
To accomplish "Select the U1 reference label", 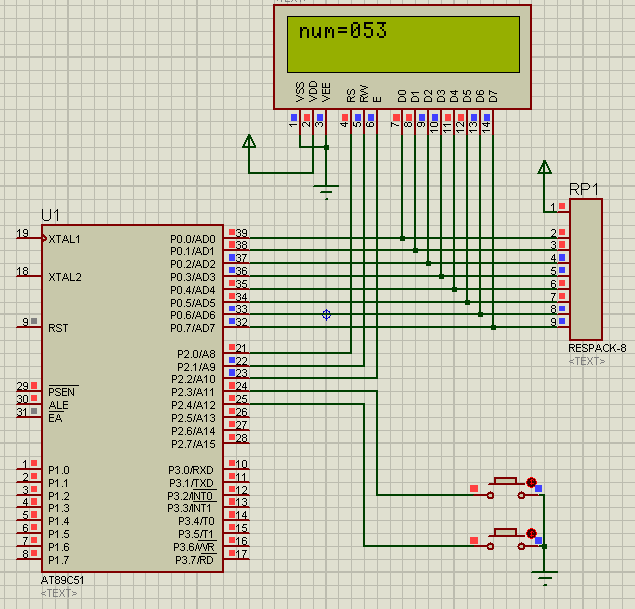I will tap(50, 216).
